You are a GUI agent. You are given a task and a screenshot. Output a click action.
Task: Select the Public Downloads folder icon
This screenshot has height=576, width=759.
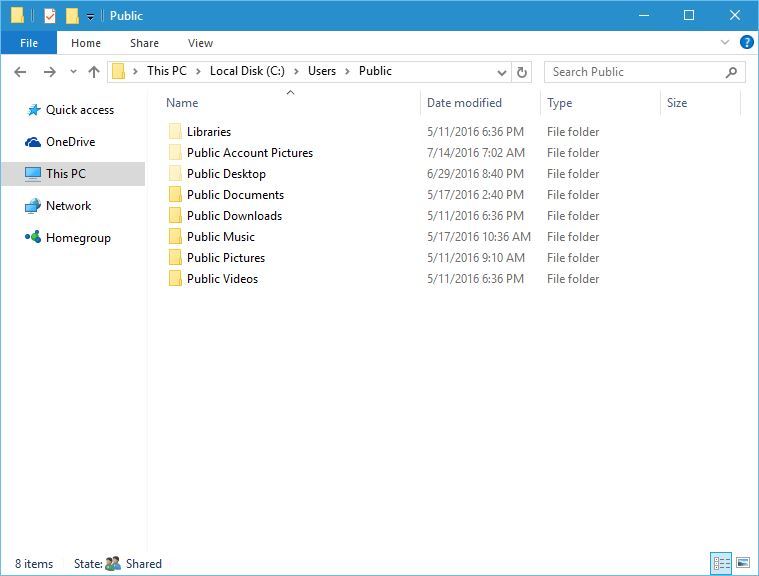(x=175, y=215)
